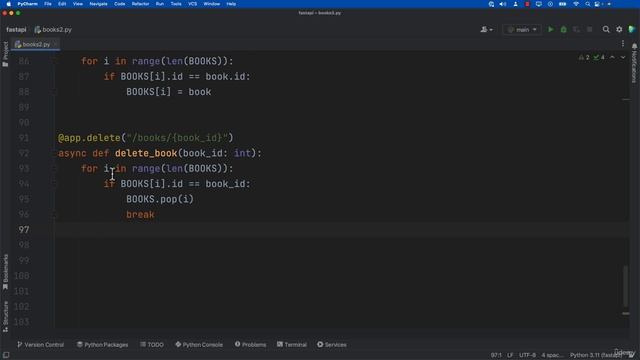Click BOOKS.pop(i) code line
640x360 pixels.
160,199
